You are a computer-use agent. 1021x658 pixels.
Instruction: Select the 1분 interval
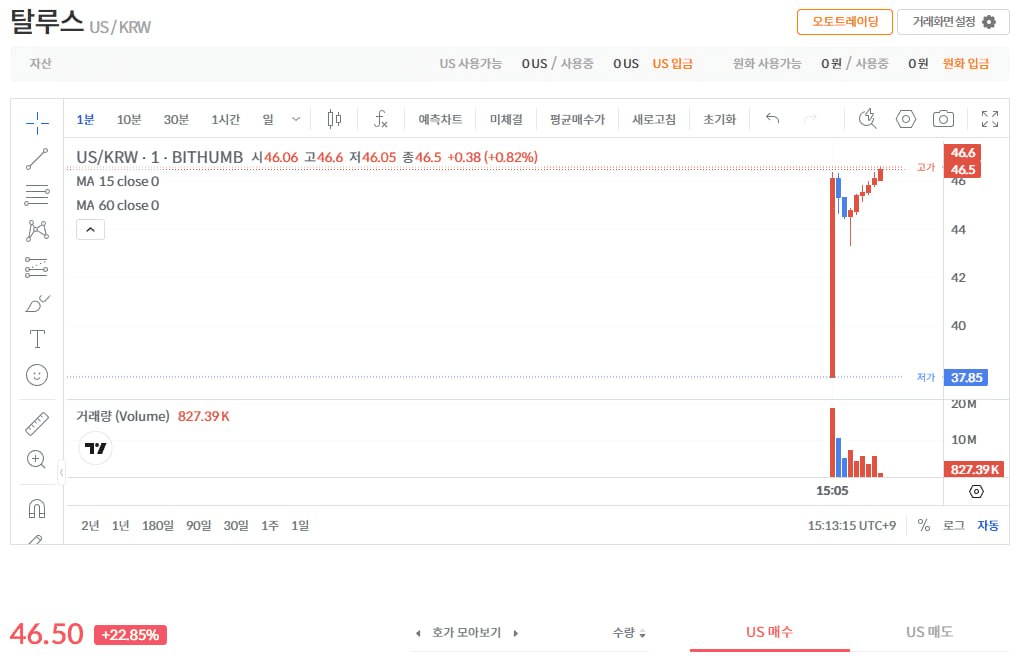(x=85, y=119)
